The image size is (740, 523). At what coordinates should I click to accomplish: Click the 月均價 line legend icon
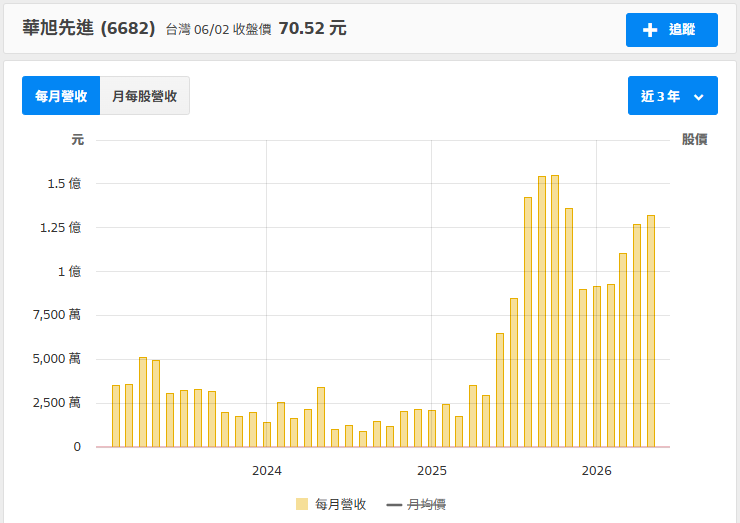[x=394, y=505]
